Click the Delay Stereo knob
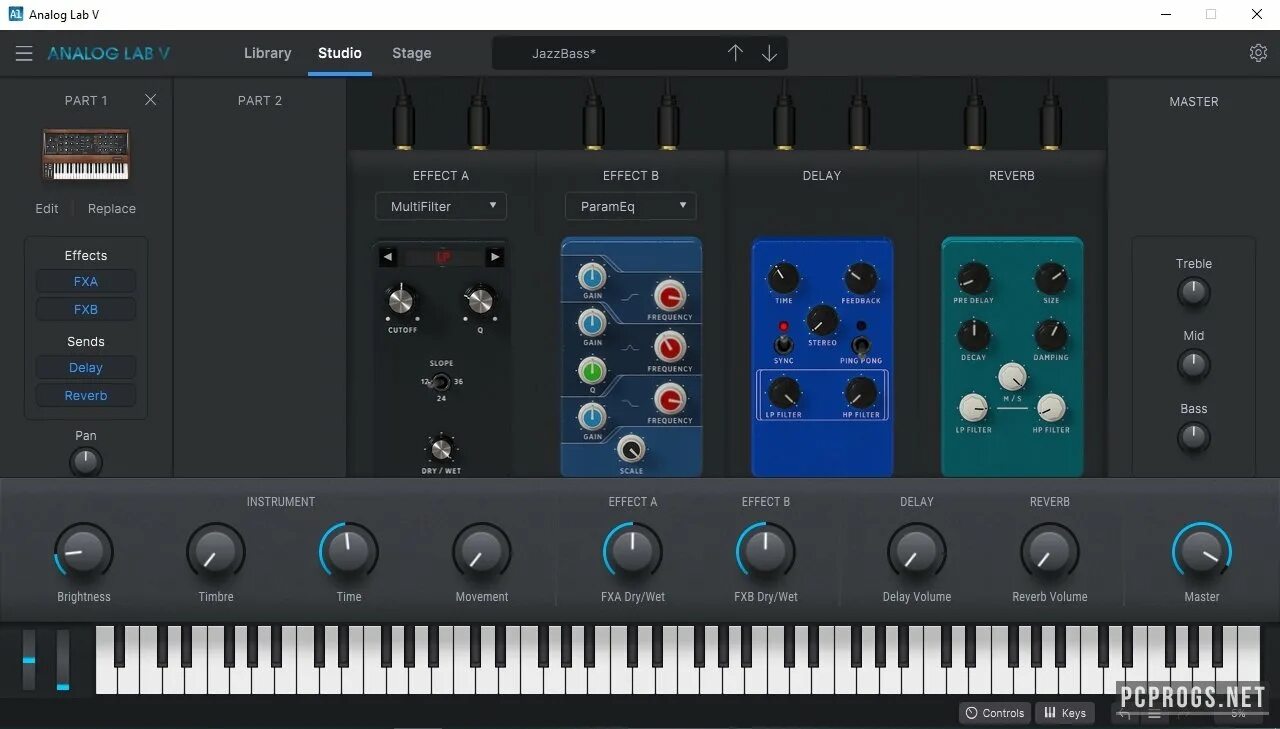Image resolution: width=1280 pixels, height=729 pixels. click(822, 320)
